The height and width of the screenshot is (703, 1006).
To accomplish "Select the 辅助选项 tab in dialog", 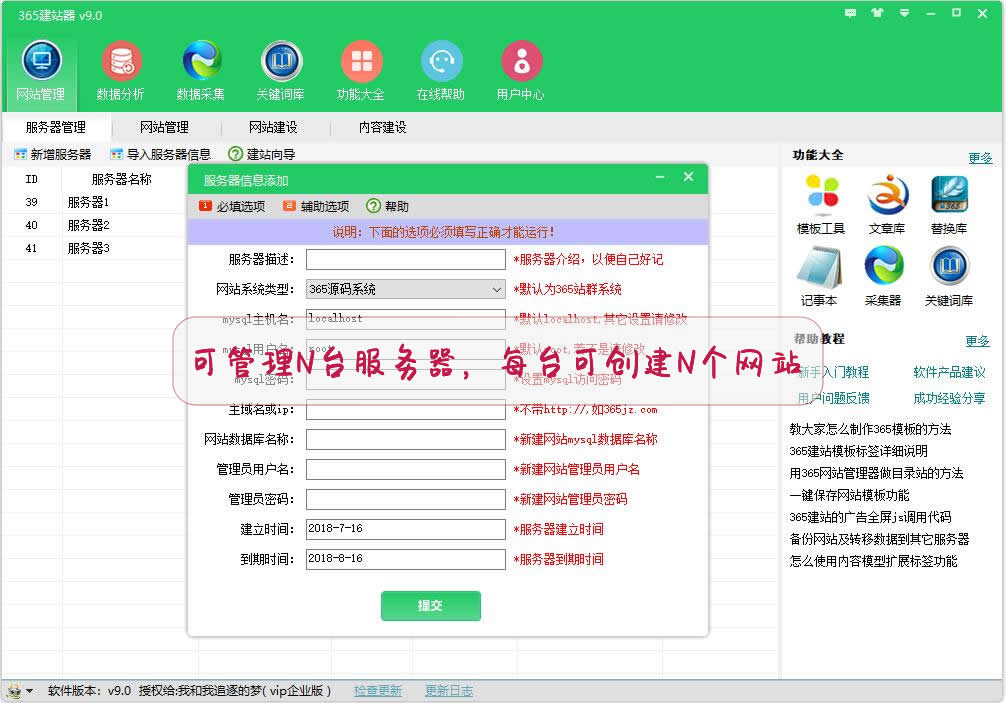I will (317, 207).
